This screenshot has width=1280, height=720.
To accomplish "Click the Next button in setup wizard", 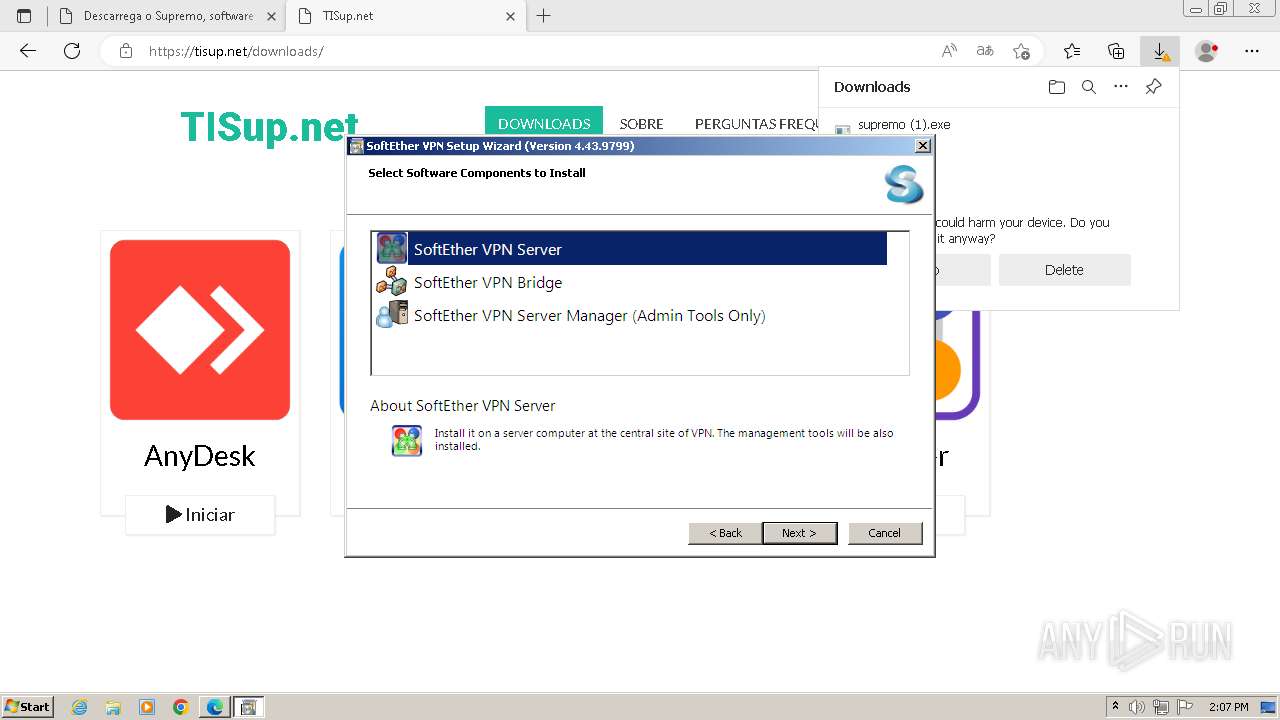I will [799, 533].
